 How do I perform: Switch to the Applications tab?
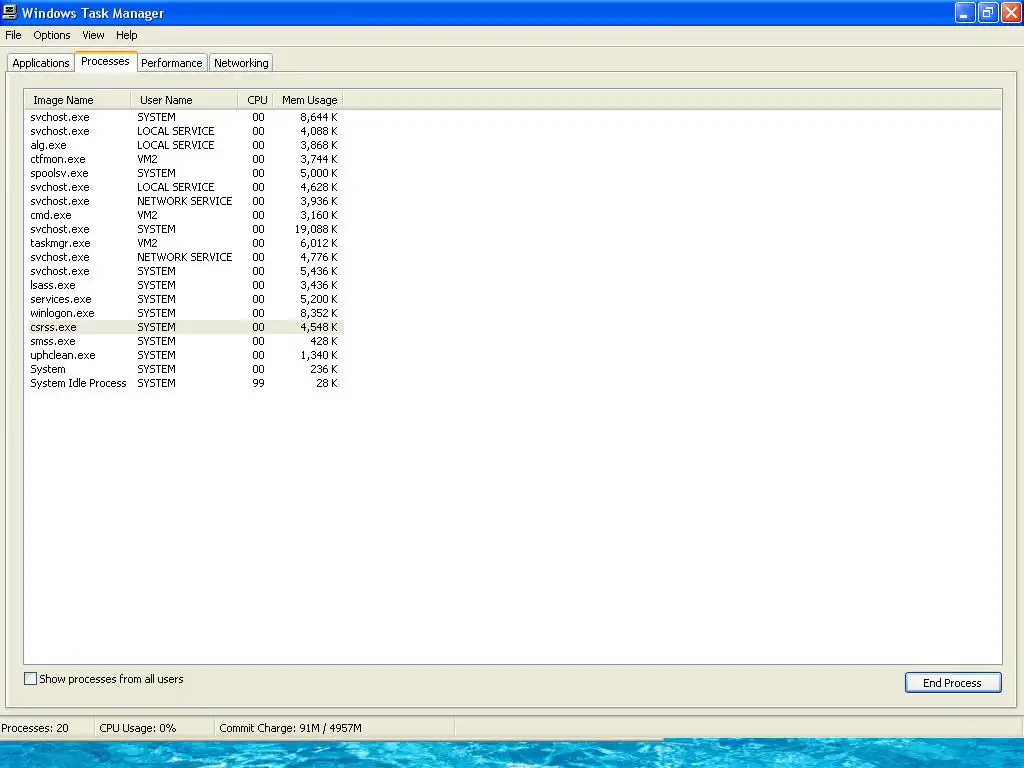(40, 63)
